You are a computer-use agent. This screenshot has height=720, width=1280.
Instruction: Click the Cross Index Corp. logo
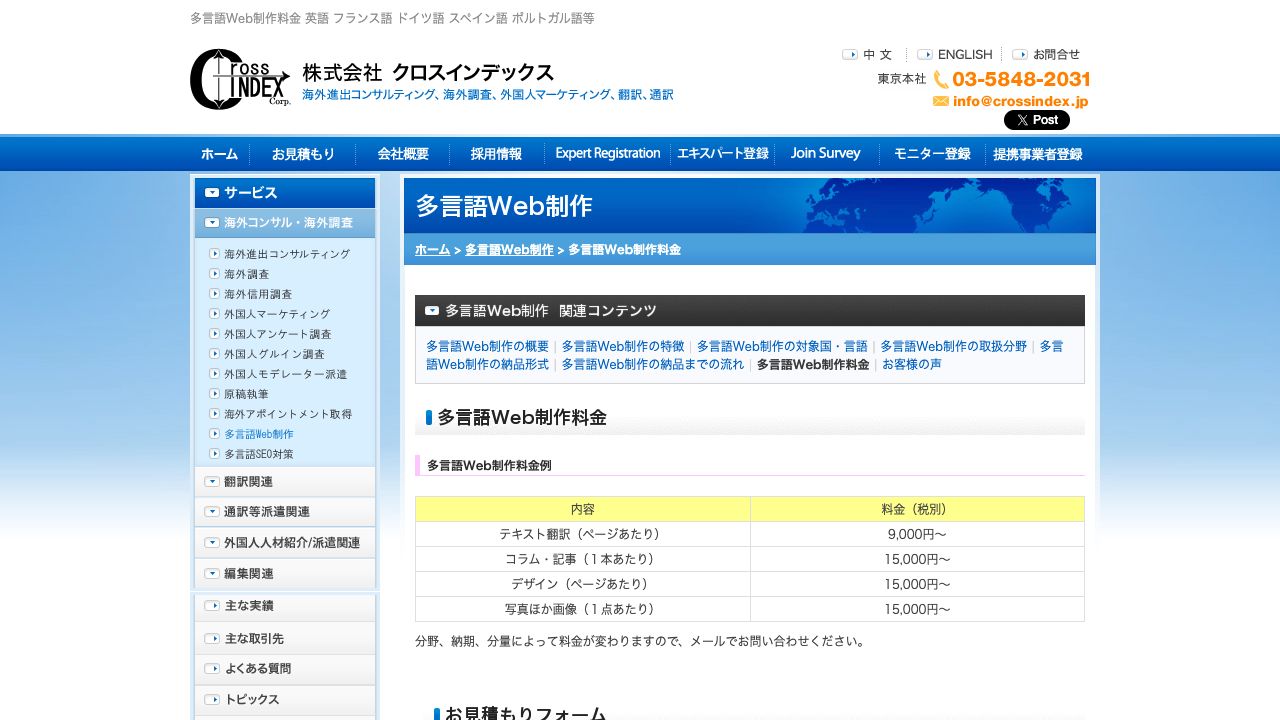coord(240,79)
